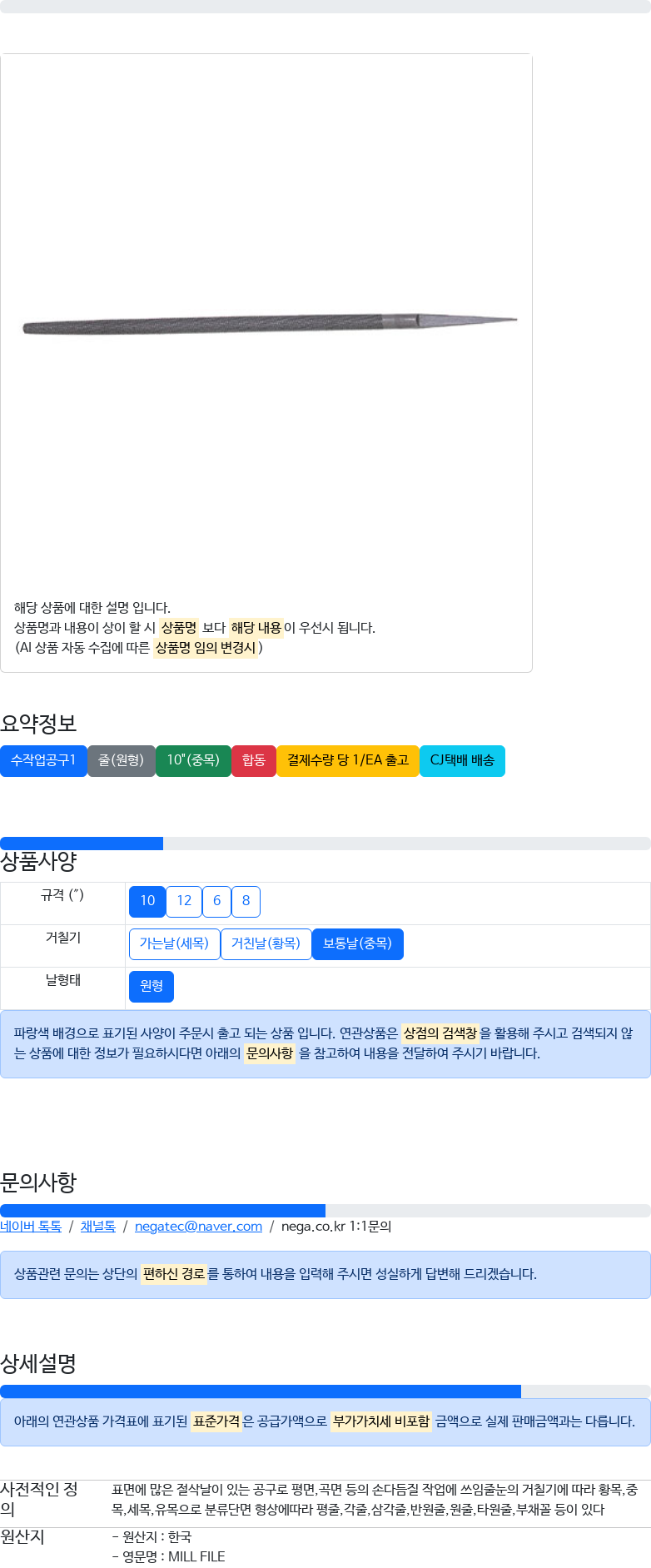The height and width of the screenshot is (1568, 651).
Task: Open the 네이버 톡톡 inquiry link
Action: click(x=31, y=1226)
